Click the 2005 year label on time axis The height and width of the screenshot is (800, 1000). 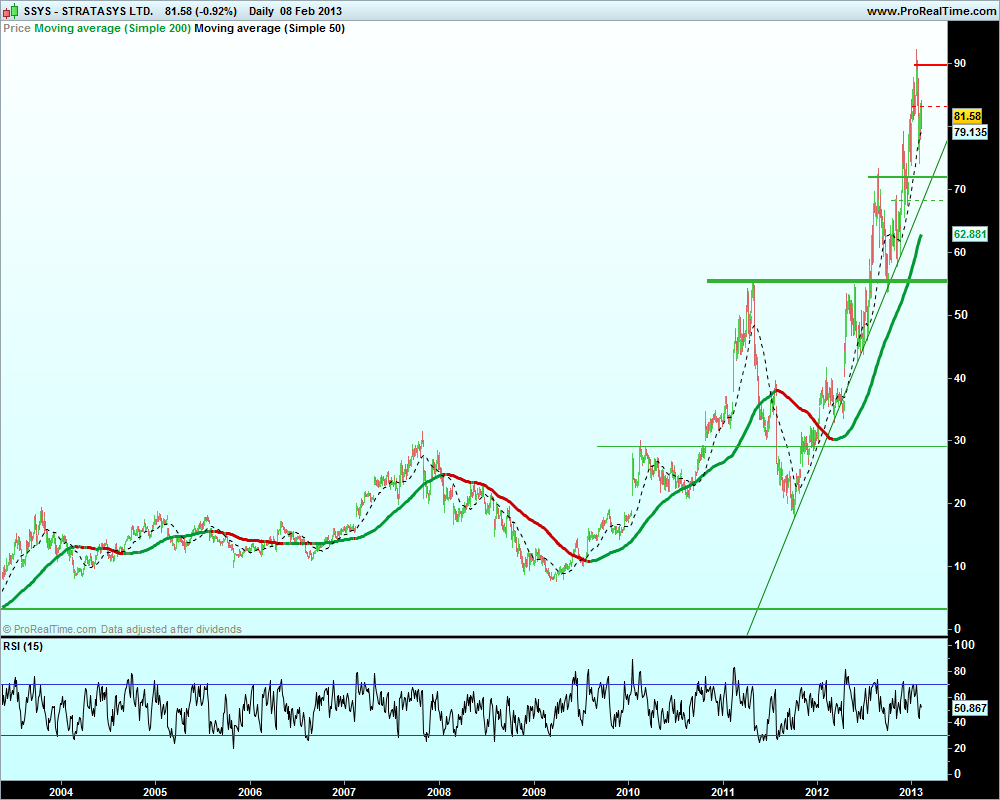click(155, 792)
